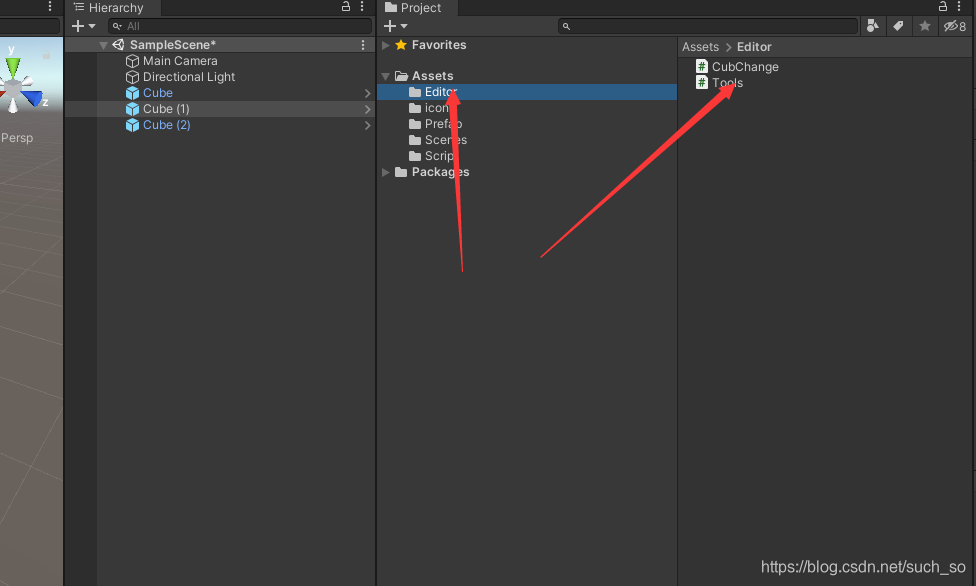Select the Scenes folder

click(438, 141)
